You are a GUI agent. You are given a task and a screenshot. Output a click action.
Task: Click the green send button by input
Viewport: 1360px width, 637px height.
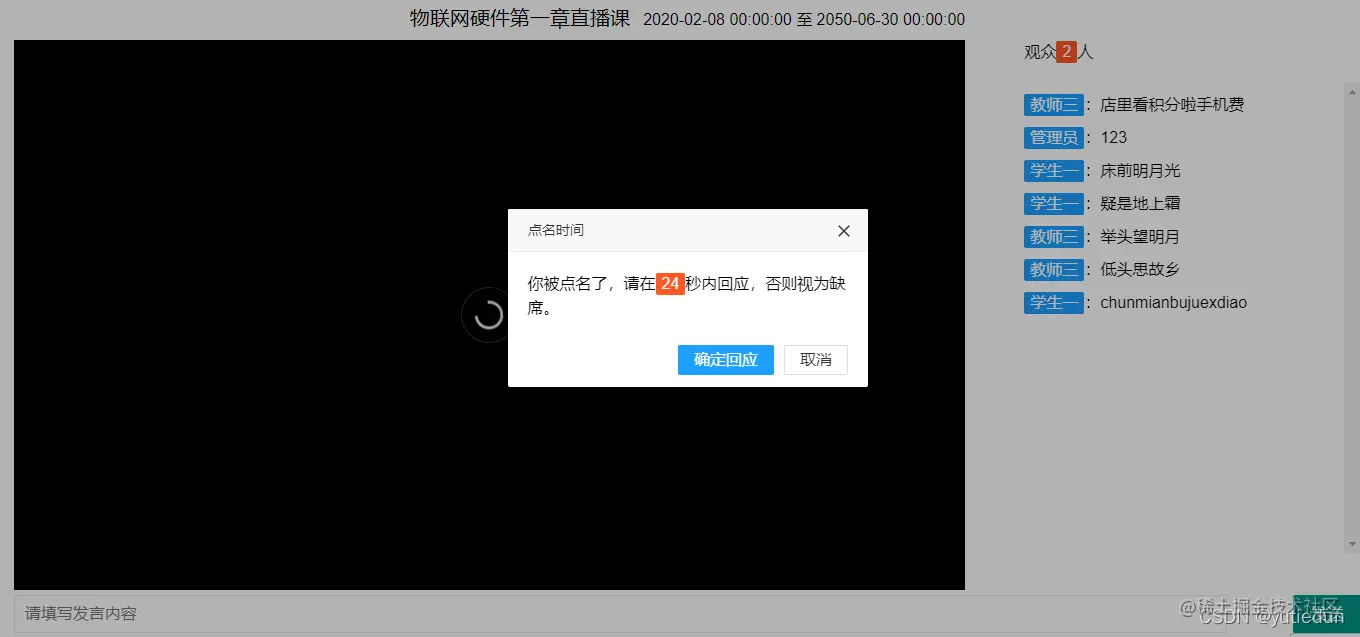1325,613
